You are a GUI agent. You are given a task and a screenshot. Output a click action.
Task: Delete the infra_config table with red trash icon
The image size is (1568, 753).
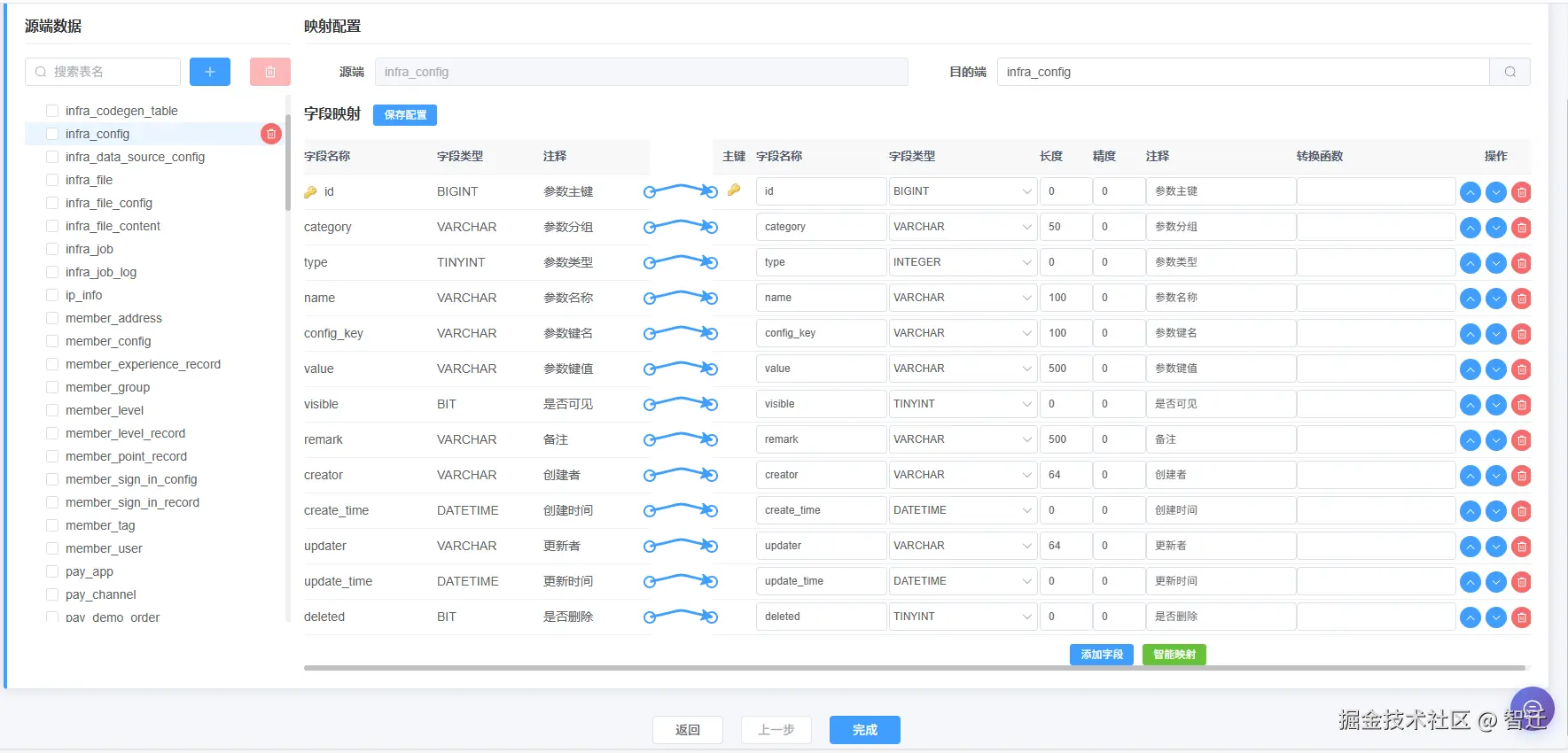tap(271, 134)
